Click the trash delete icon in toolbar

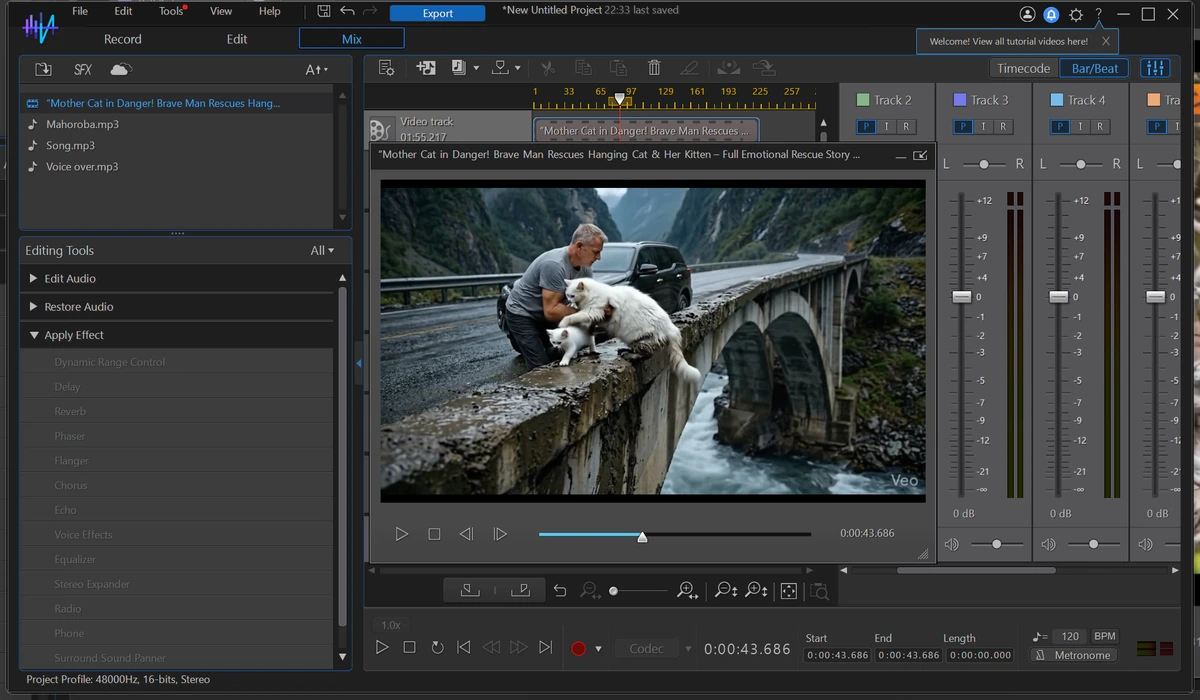[654, 68]
